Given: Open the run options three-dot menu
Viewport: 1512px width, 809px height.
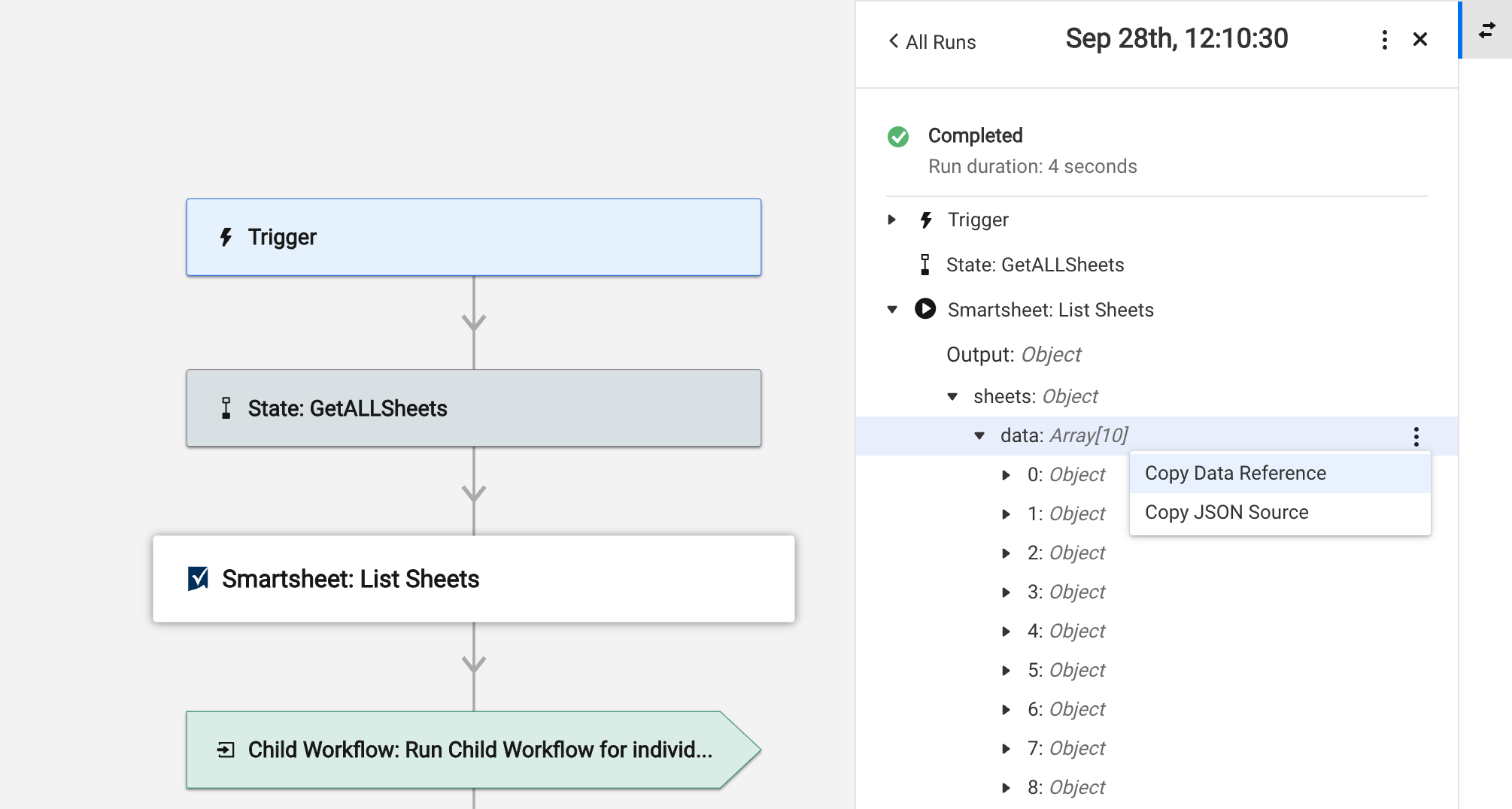Looking at the screenshot, I should pyautogui.click(x=1384, y=40).
